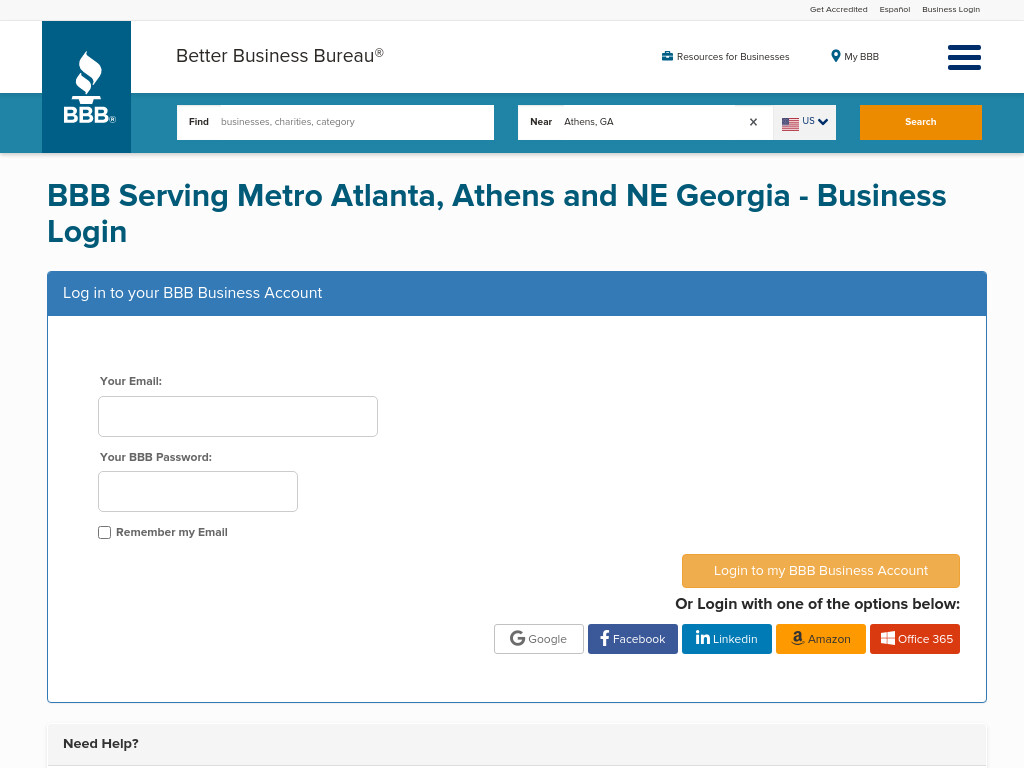Viewport: 1024px width, 768px height.
Task: Click the My BBB location pin icon
Action: pyautogui.click(x=835, y=56)
